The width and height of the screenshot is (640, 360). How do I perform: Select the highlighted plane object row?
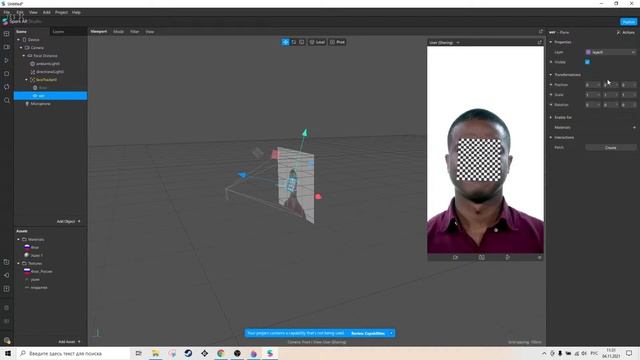tap(51, 96)
